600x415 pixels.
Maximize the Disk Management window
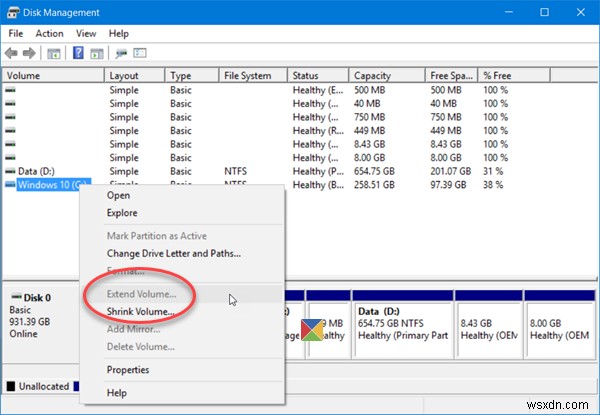(x=545, y=12)
